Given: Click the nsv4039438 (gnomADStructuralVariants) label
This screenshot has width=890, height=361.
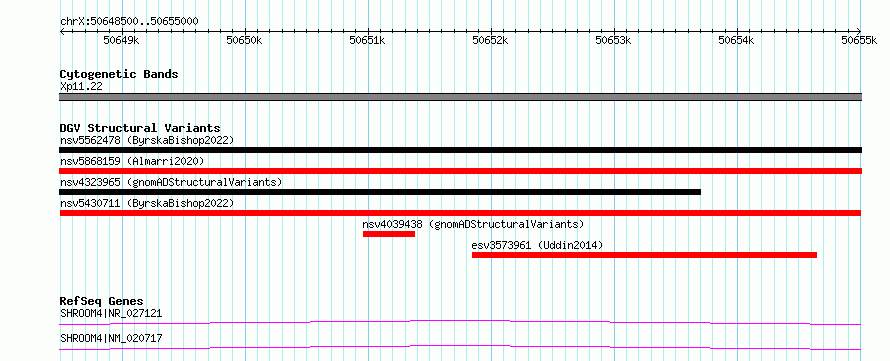Looking at the screenshot, I should pos(473,224).
